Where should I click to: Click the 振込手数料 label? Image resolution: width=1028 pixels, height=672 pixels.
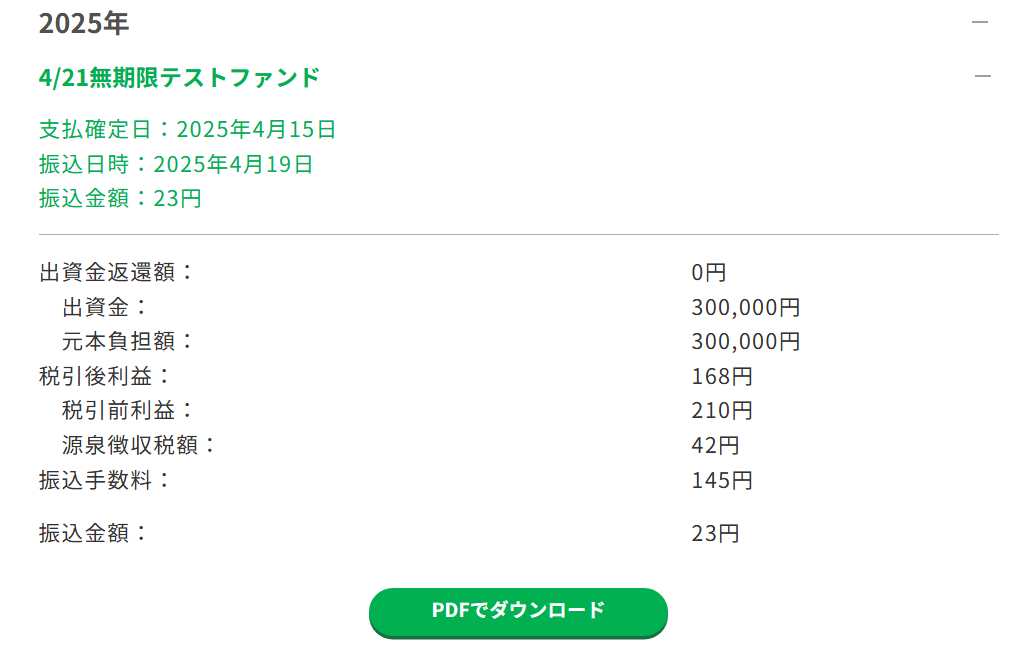(x=105, y=480)
